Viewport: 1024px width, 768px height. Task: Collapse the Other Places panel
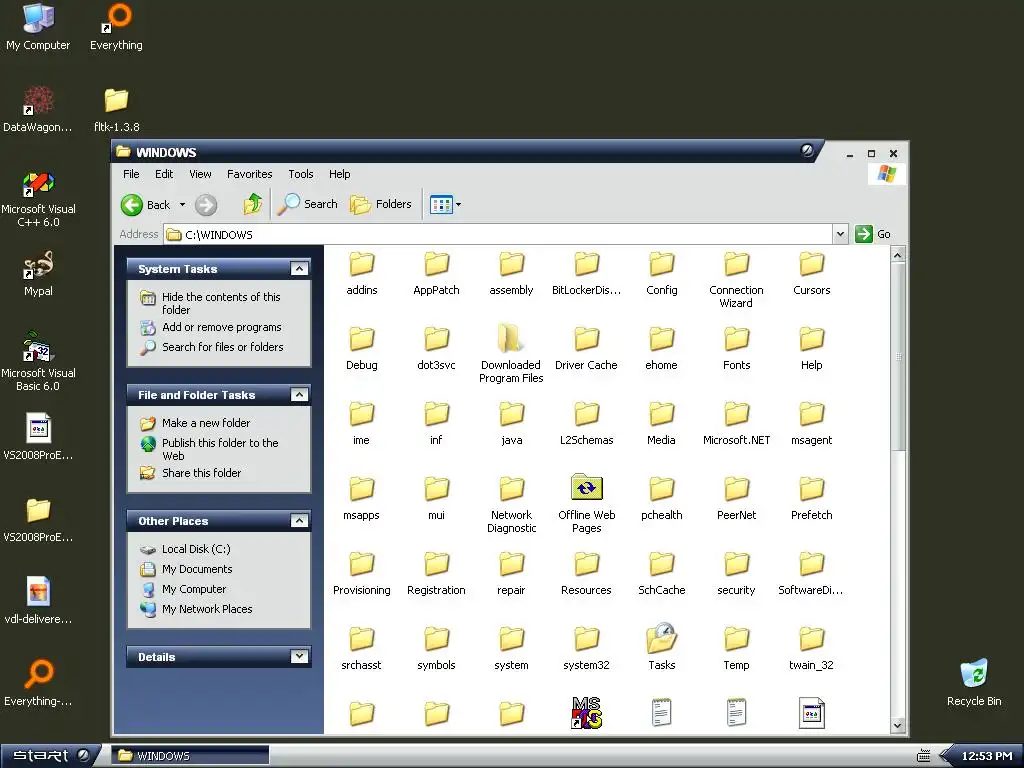[x=299, y=520]
